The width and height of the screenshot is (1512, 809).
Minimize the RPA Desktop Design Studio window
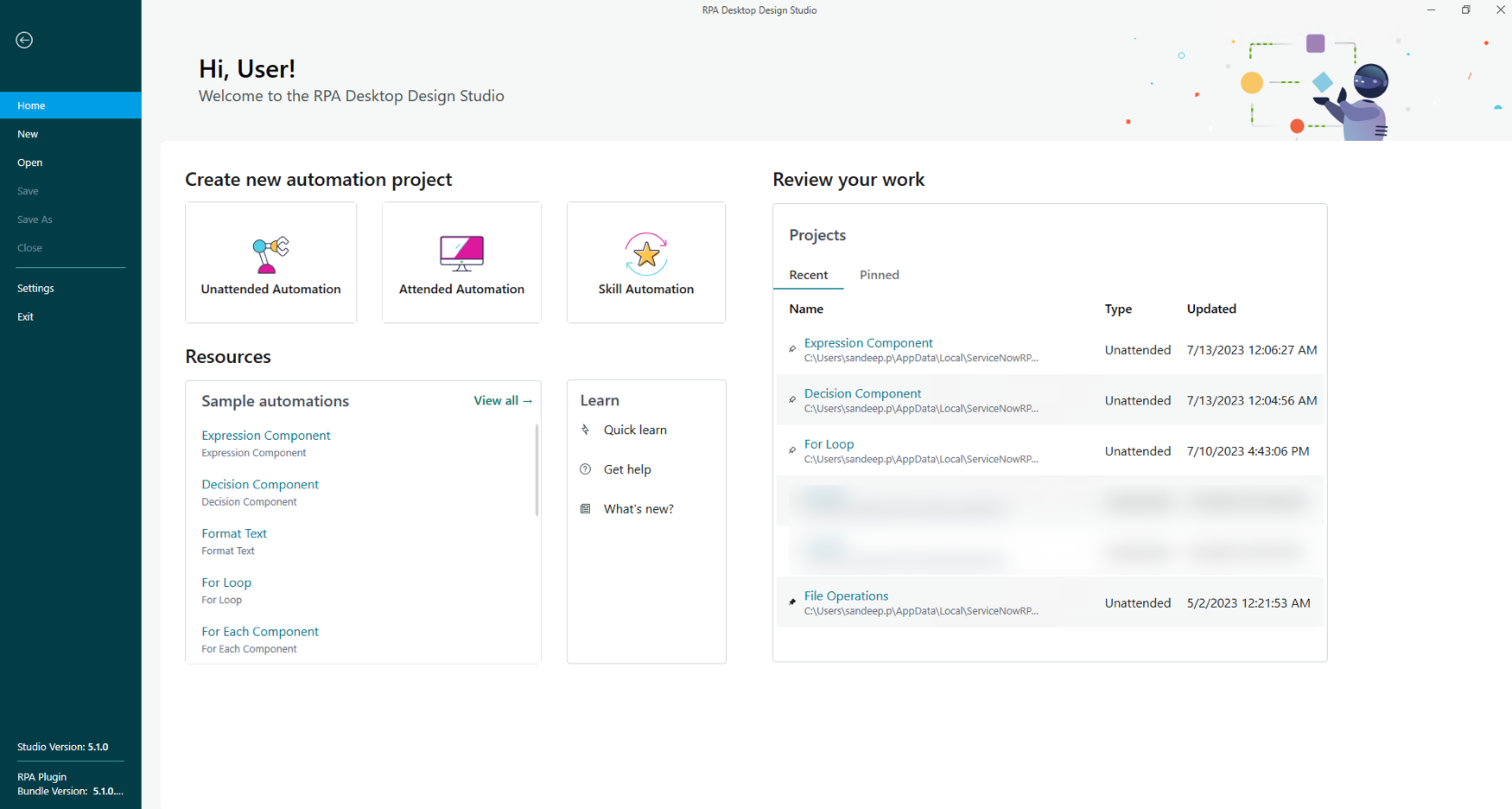pyautogui.click(x=1432, y=10)
